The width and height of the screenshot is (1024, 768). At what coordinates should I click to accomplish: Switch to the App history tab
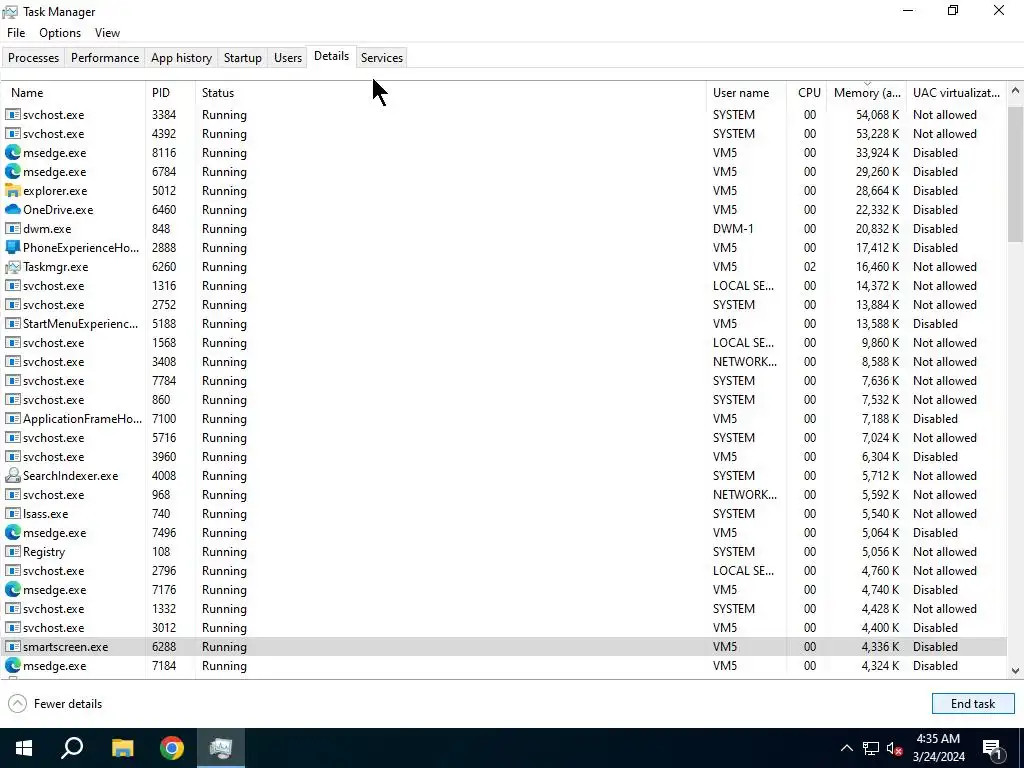coord(182,57)
